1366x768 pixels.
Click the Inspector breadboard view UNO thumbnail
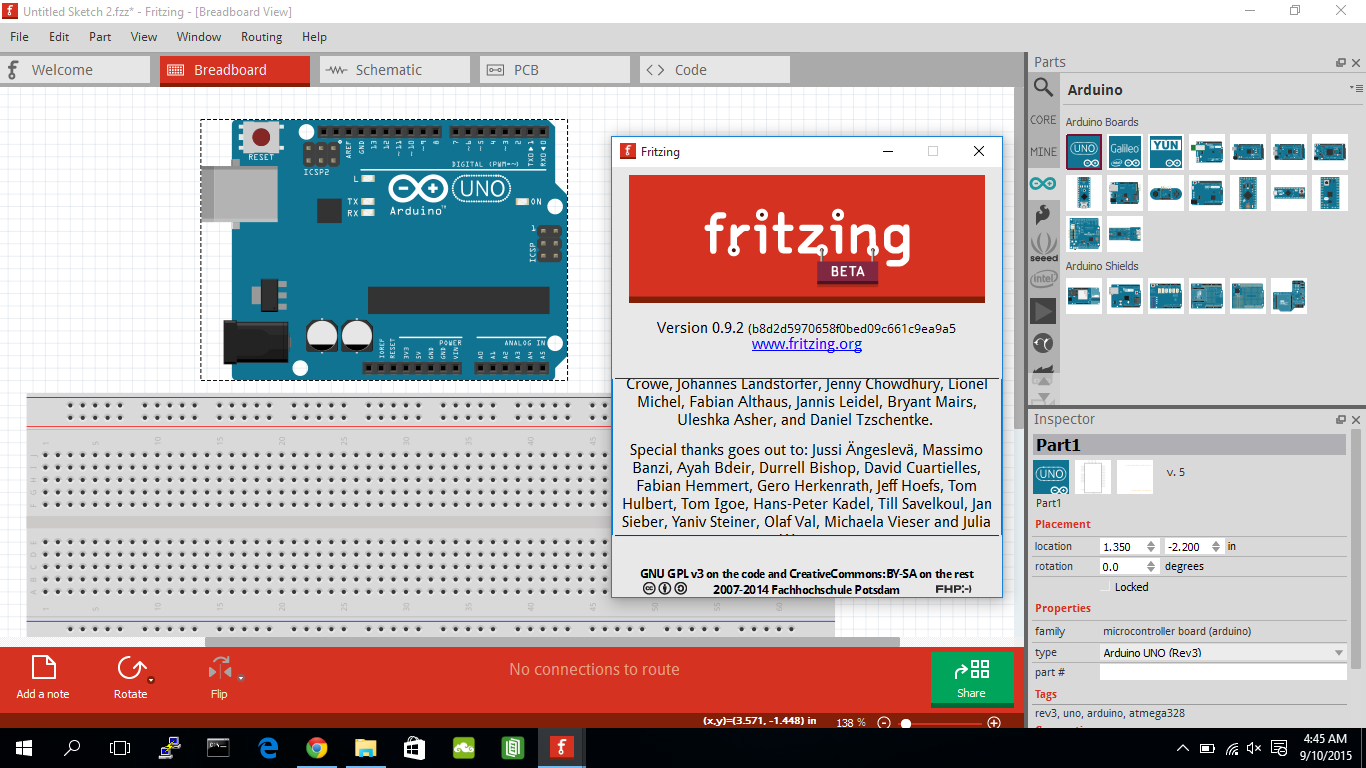pyautogui.click(x=1051, y=477)
